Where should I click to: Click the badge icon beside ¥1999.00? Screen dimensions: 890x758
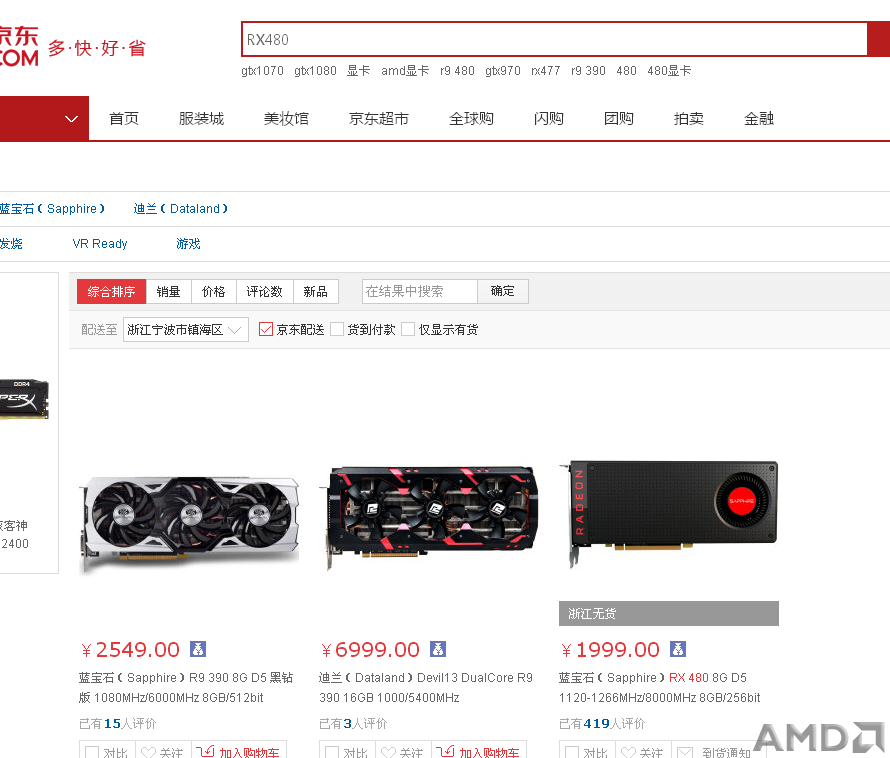click(678, 649)
